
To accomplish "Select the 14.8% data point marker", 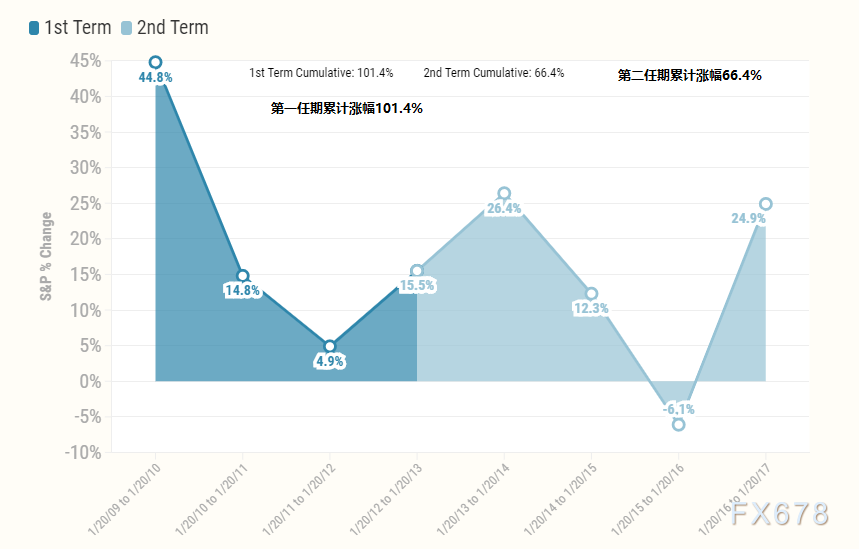I will (x=242, y=276).
